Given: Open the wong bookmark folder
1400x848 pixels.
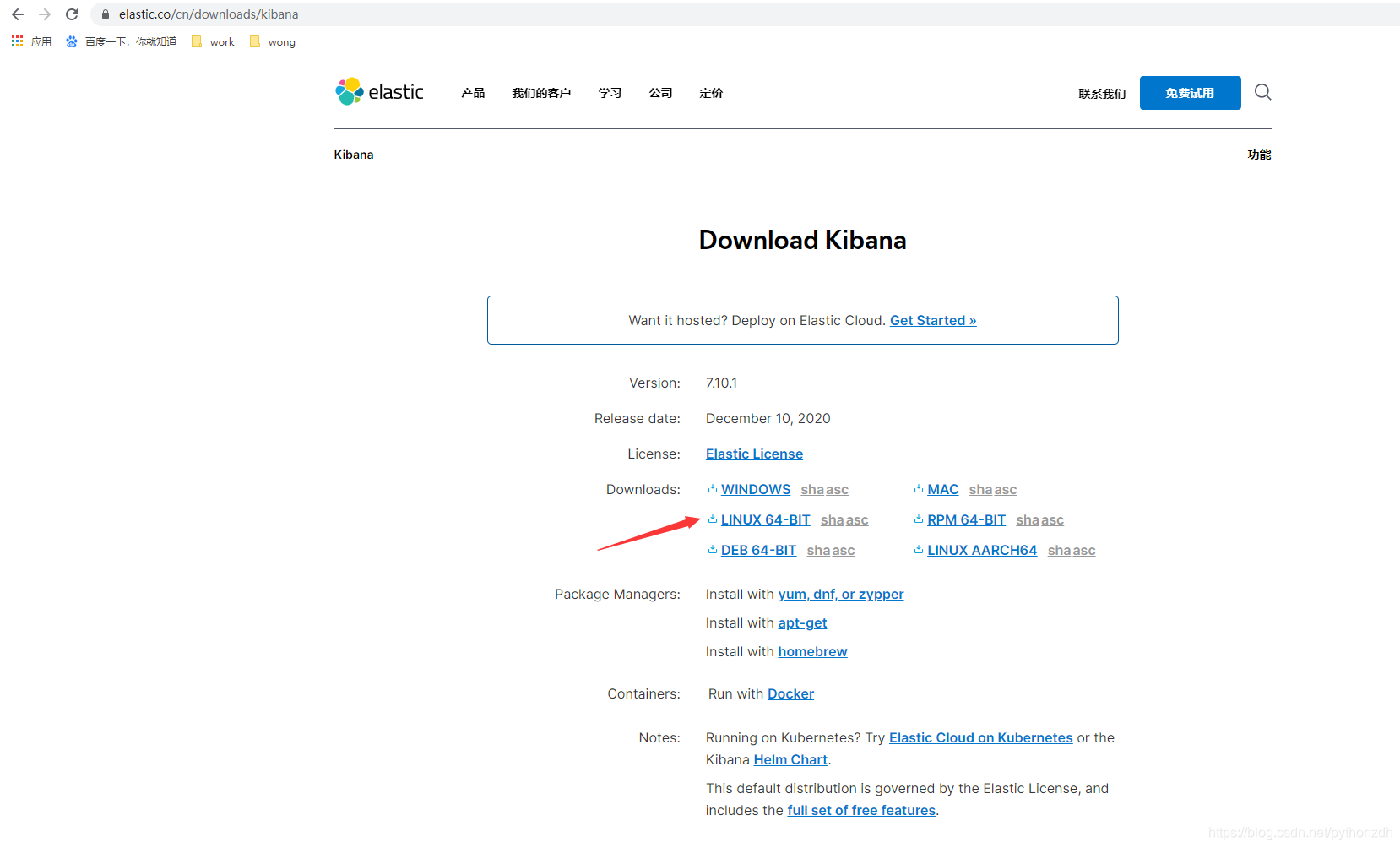Looking at the screenshot, I should tap(273, 41).
